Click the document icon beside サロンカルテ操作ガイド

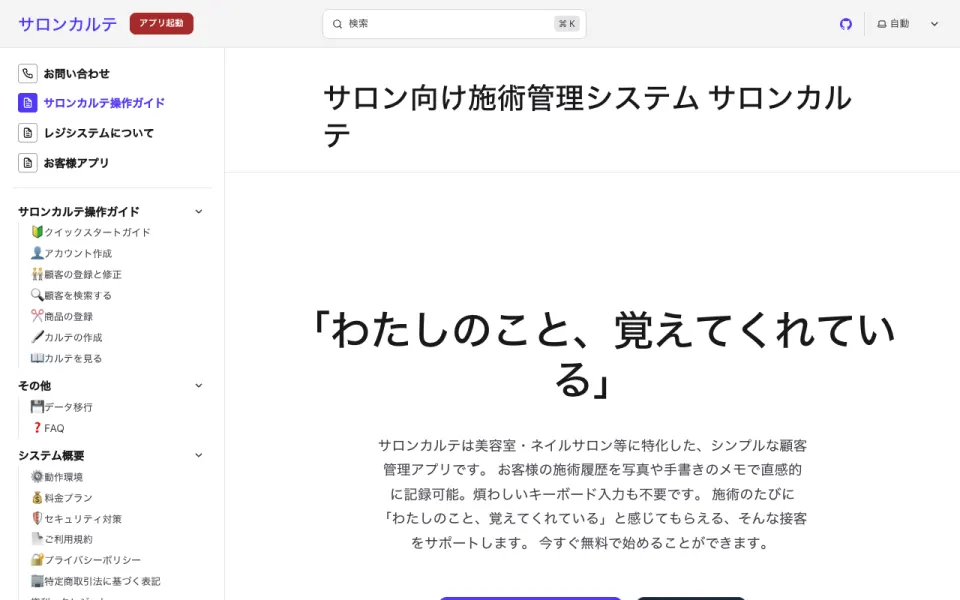(28, 103)
